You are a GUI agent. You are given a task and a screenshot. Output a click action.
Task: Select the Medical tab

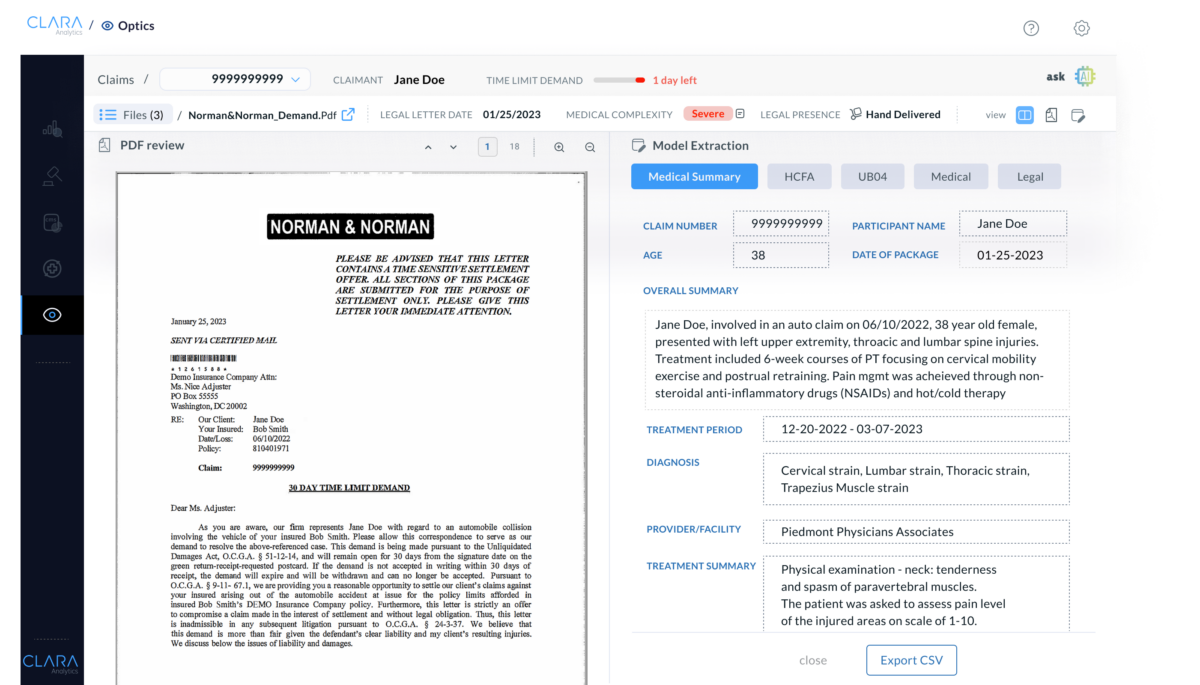click(x=951, y=177)
